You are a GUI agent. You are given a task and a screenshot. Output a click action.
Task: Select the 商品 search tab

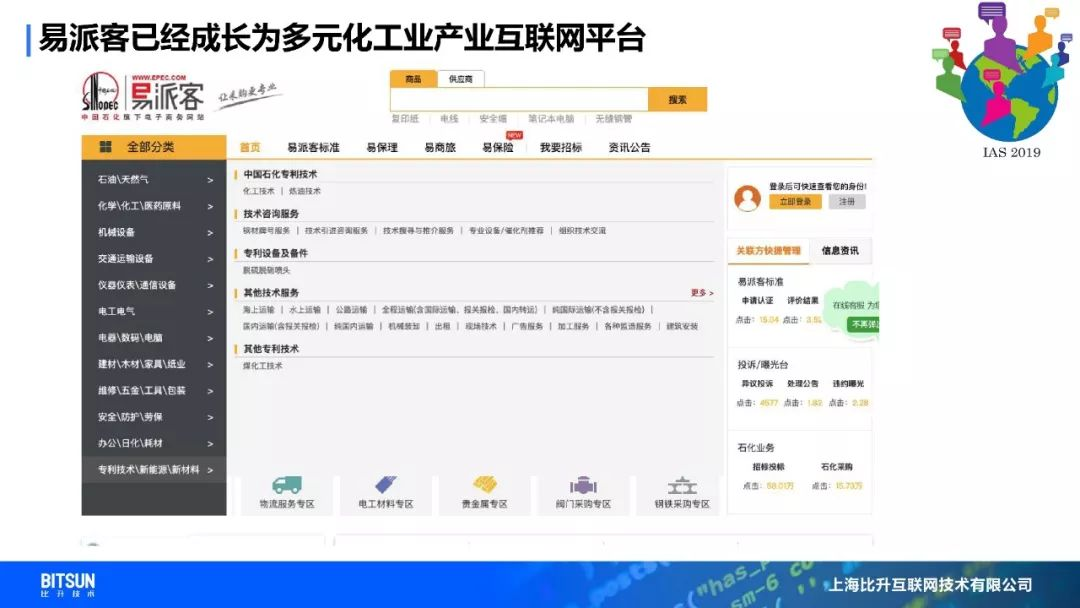pos(413,79)
